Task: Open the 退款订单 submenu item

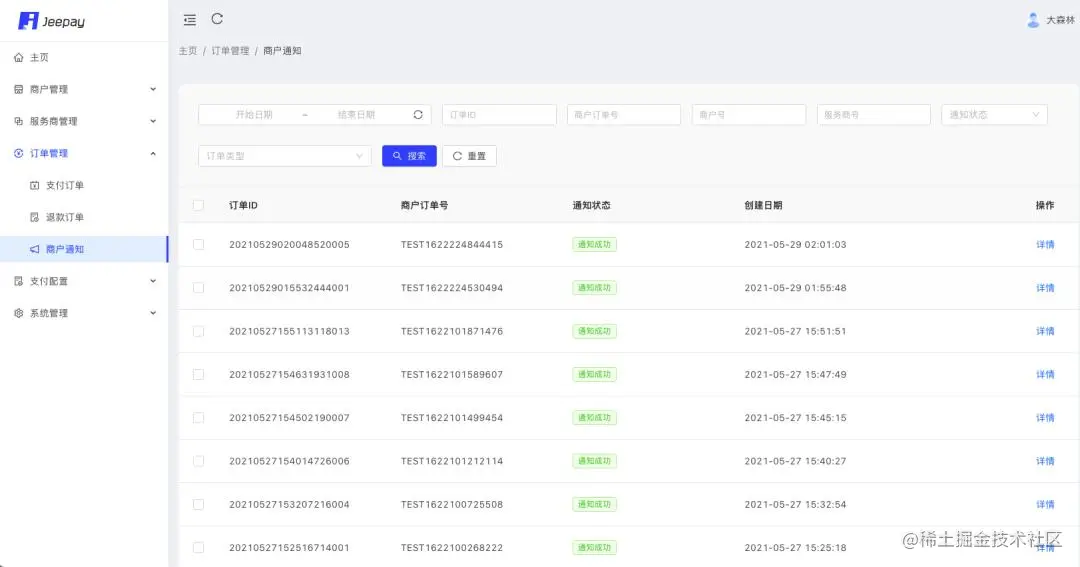Action: pyautogui.click(x=84, y=217)
